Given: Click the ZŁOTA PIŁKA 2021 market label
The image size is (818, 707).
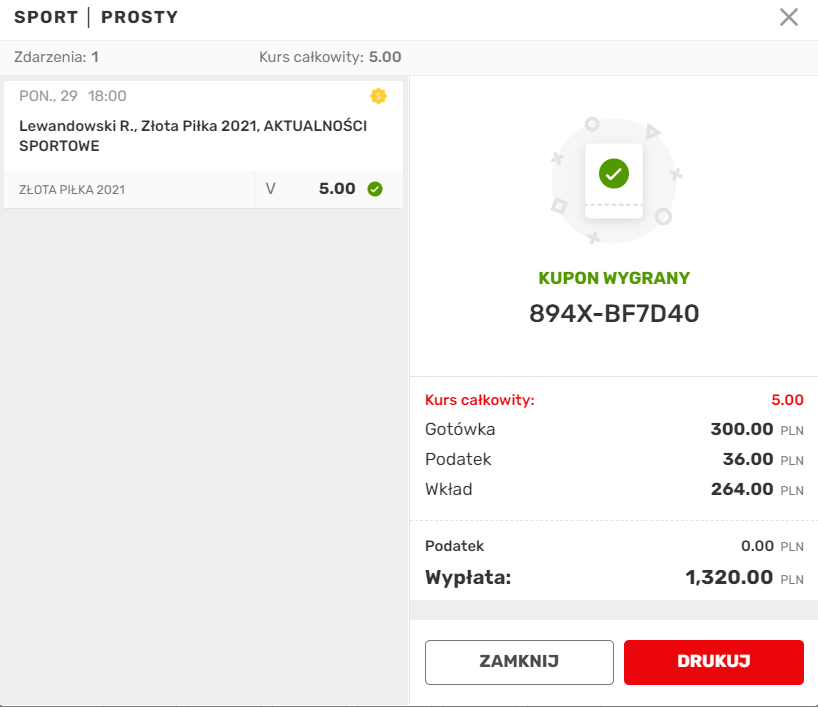Looking at the screenshot, I should click(72, 189).
